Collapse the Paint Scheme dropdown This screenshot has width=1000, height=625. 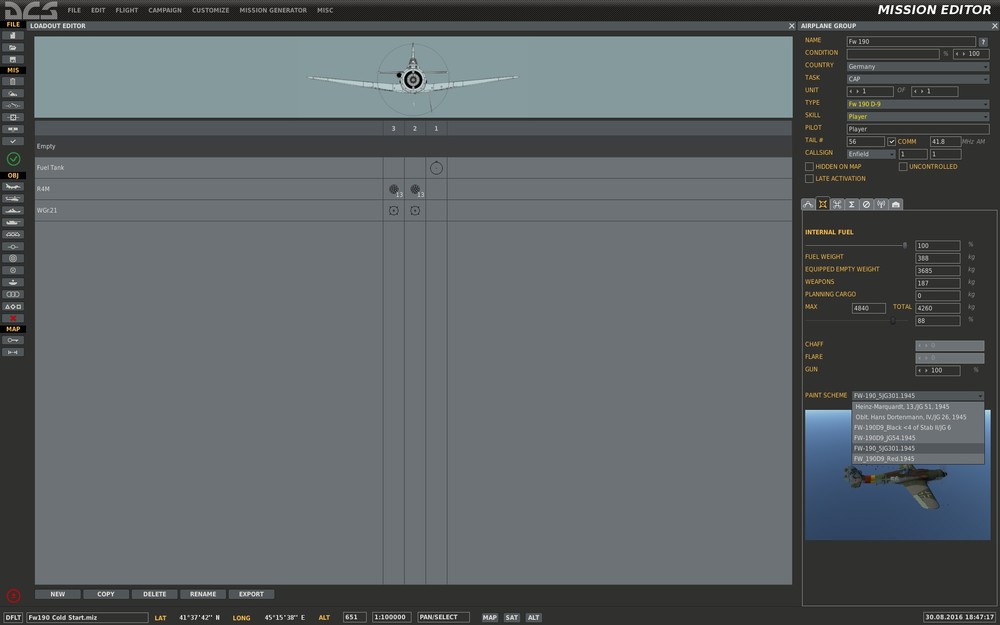918,396
